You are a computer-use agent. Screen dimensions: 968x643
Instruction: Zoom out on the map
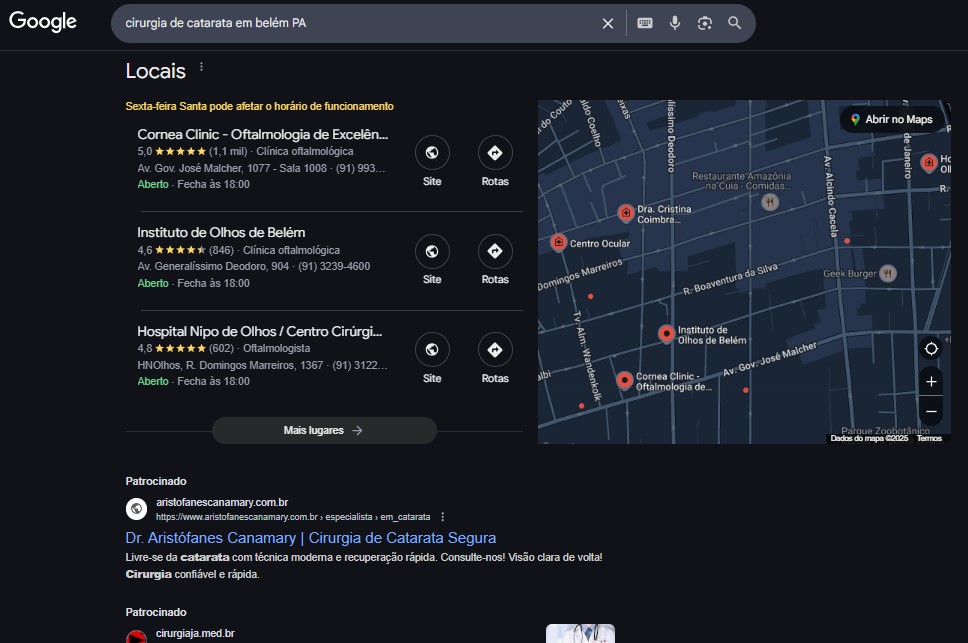tap(931, 411)
